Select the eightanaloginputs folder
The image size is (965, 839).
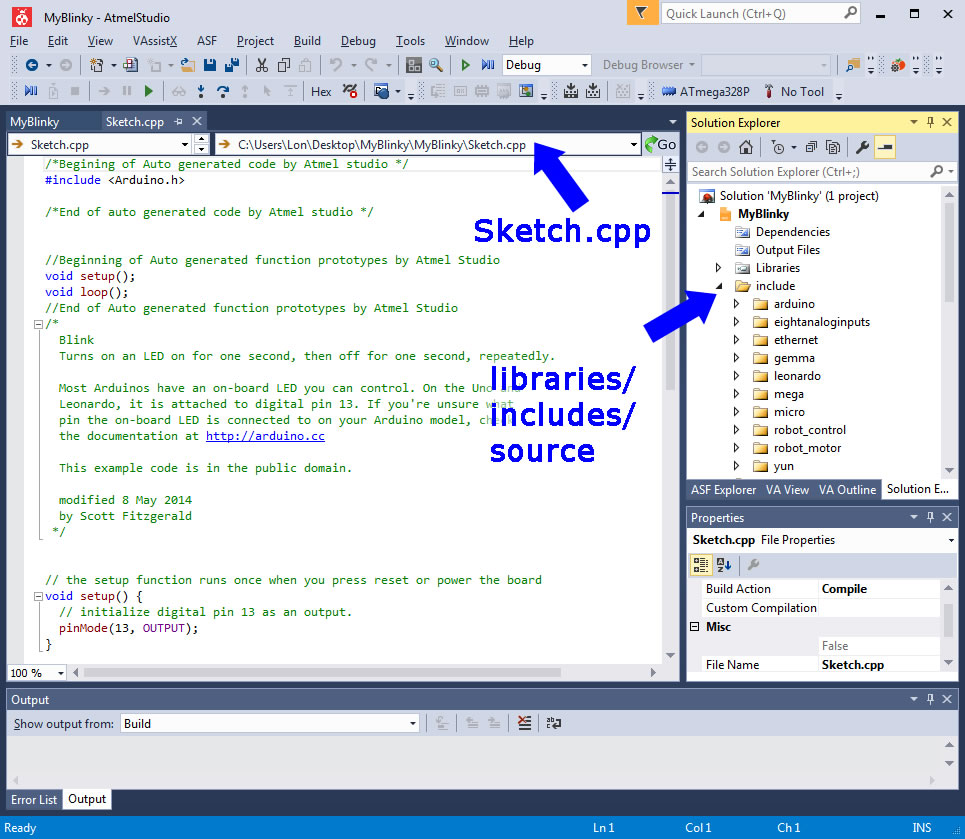tap(822, 322)
